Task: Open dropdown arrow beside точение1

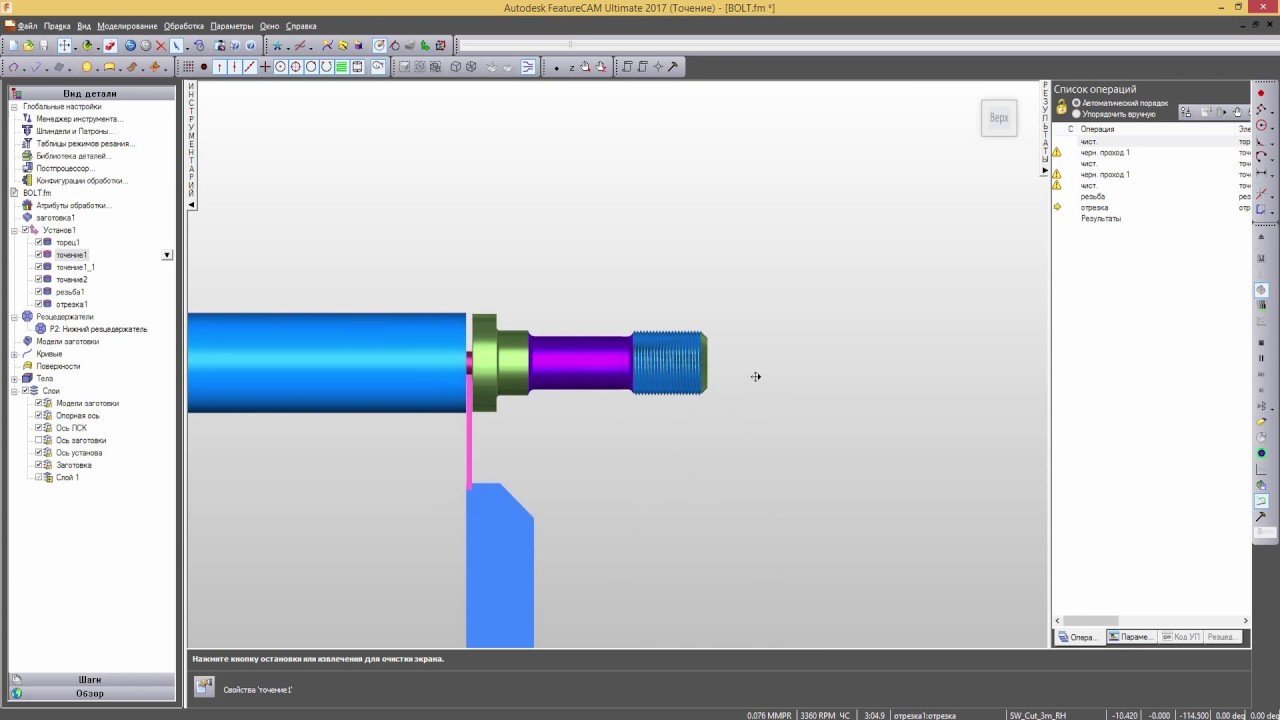Action: pos(167,255)
